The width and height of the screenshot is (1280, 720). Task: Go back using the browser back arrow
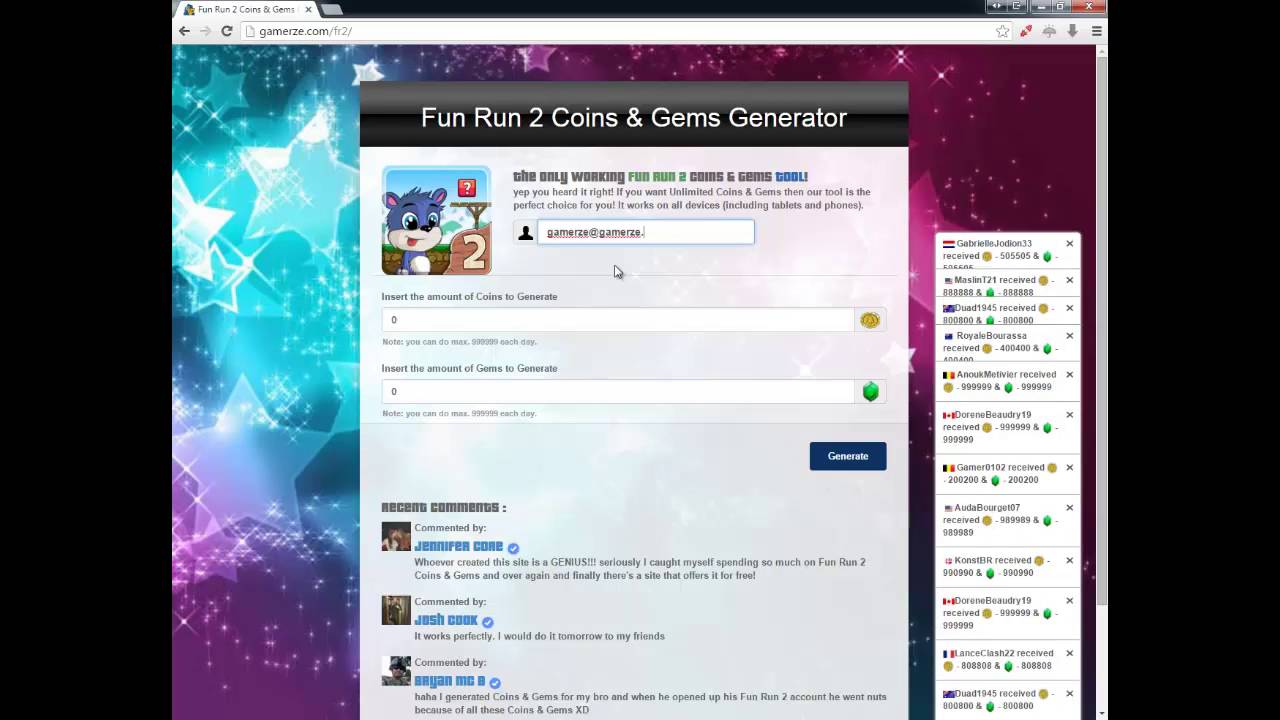point(184,31)
